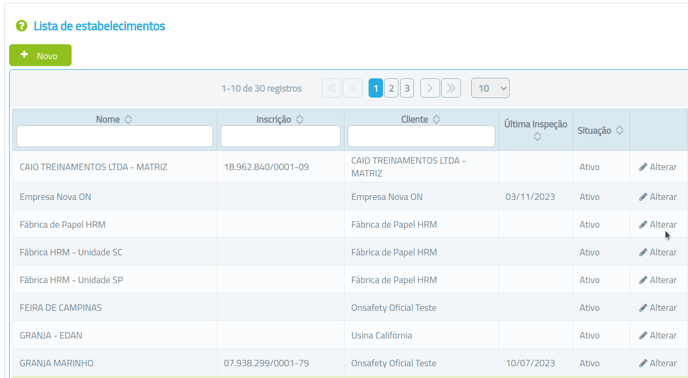Sort the table by Inscrição column
The height and width of the screenshot is (378, 688).
(x=300, y=119)
